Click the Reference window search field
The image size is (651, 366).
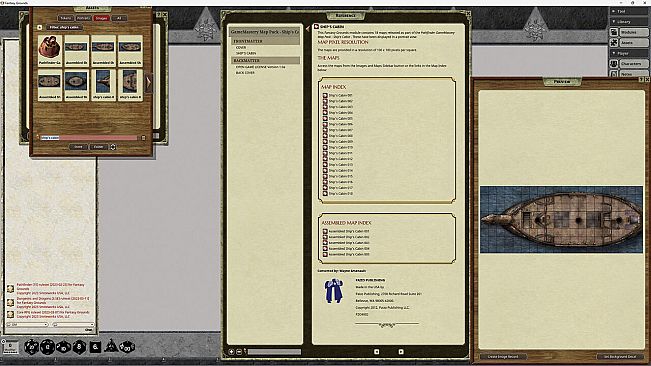[274, 351]
